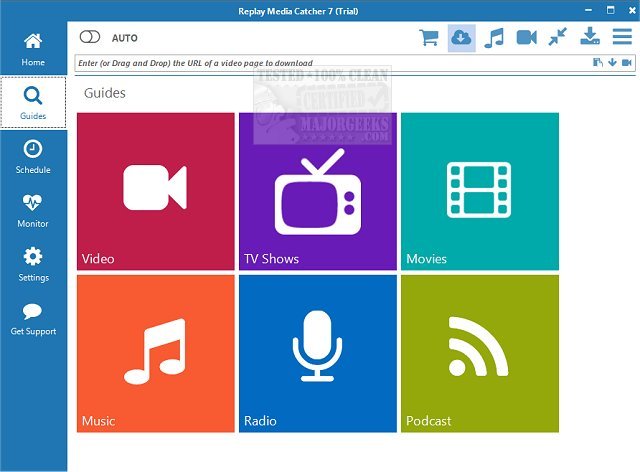Open the Settings sidebar section

[33, 265]
